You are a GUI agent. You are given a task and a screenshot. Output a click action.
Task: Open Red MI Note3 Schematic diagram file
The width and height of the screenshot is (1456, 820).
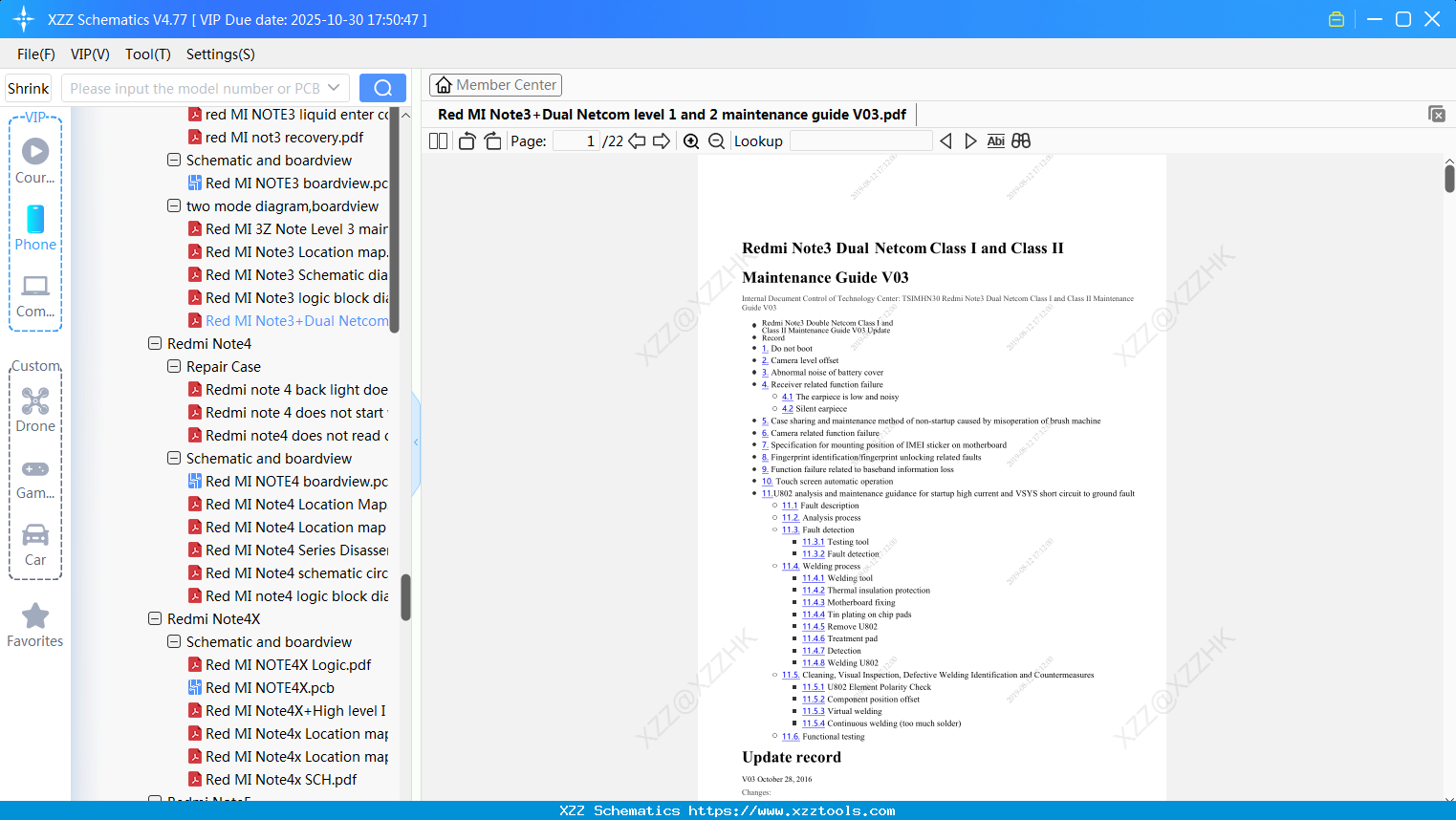click(288, 274)
